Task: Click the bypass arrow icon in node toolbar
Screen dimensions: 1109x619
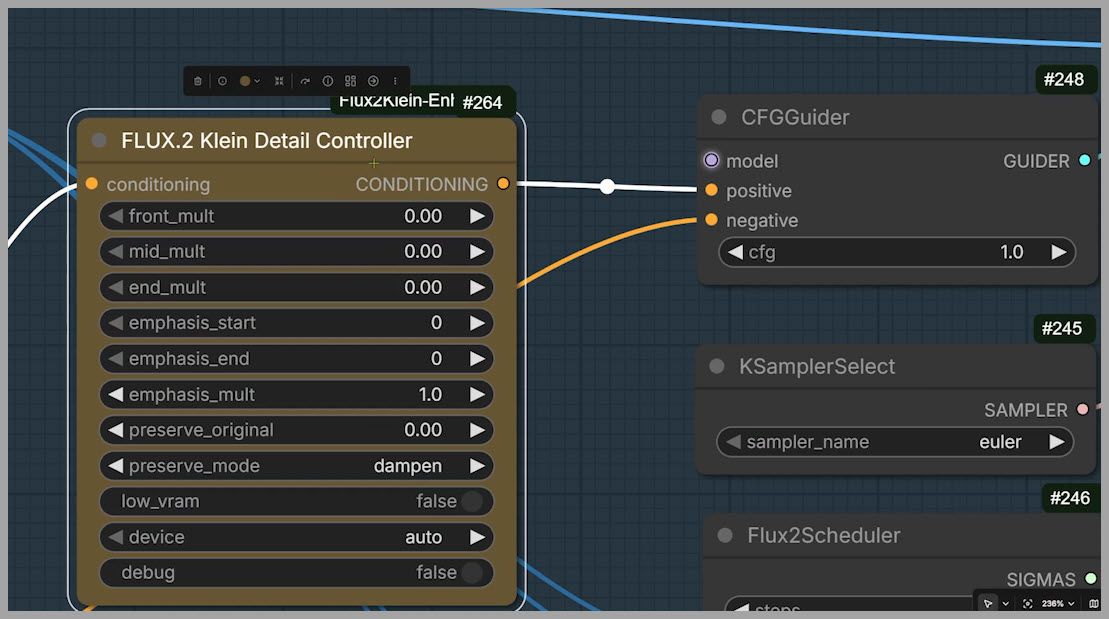Action: 305,81
